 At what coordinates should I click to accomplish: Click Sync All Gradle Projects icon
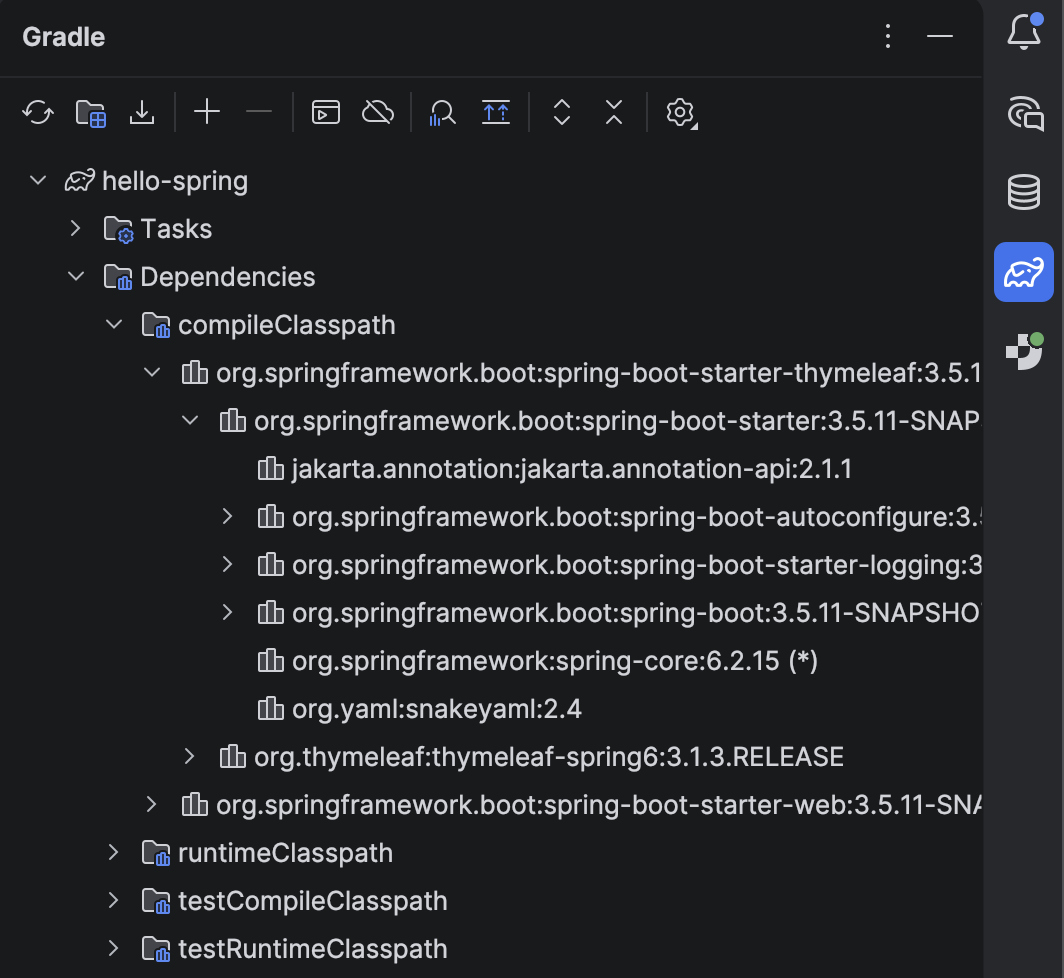pyautogui.click(x=38, y=112)
